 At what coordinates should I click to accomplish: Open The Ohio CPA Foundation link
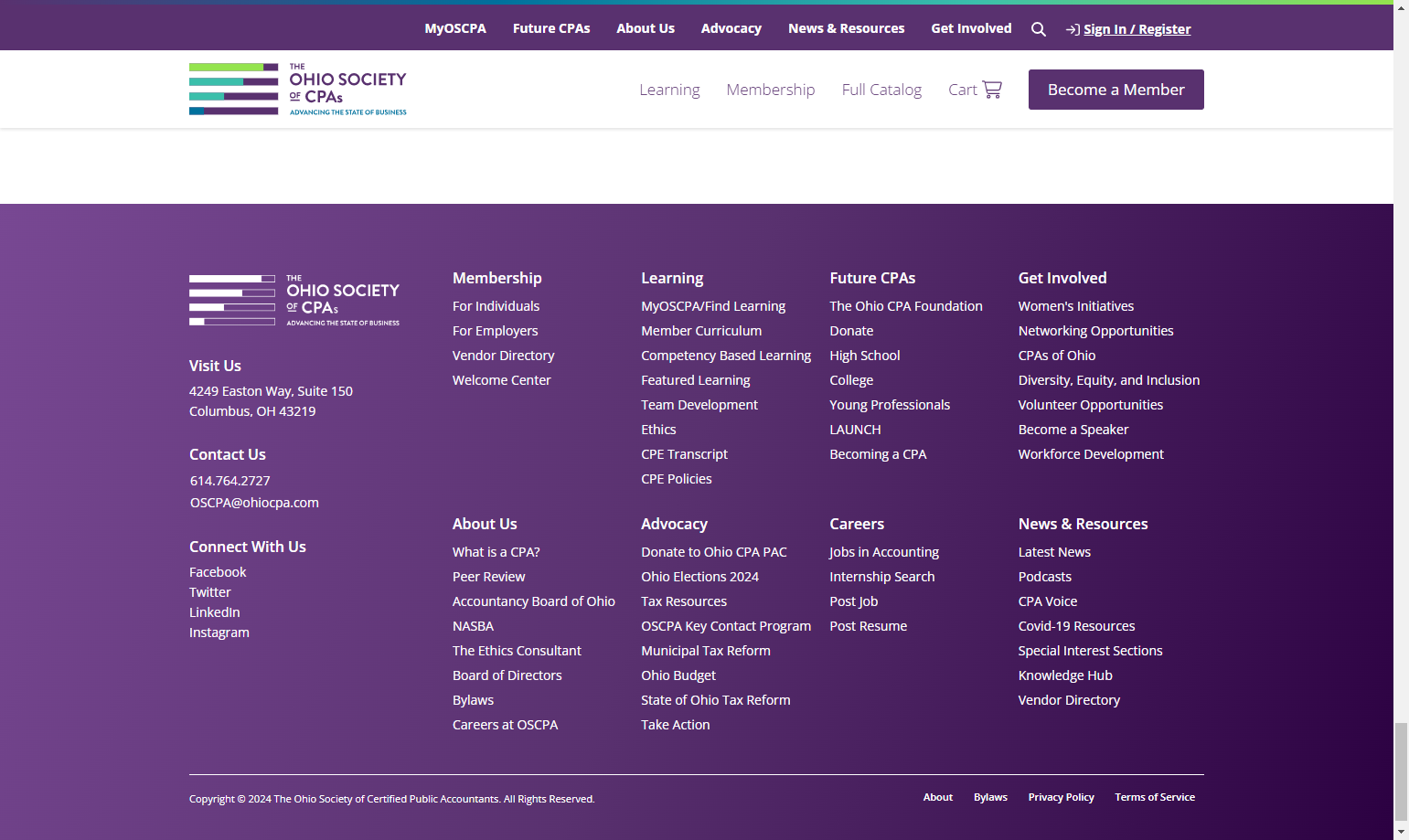pyautogui.click(x=906, y=306)
